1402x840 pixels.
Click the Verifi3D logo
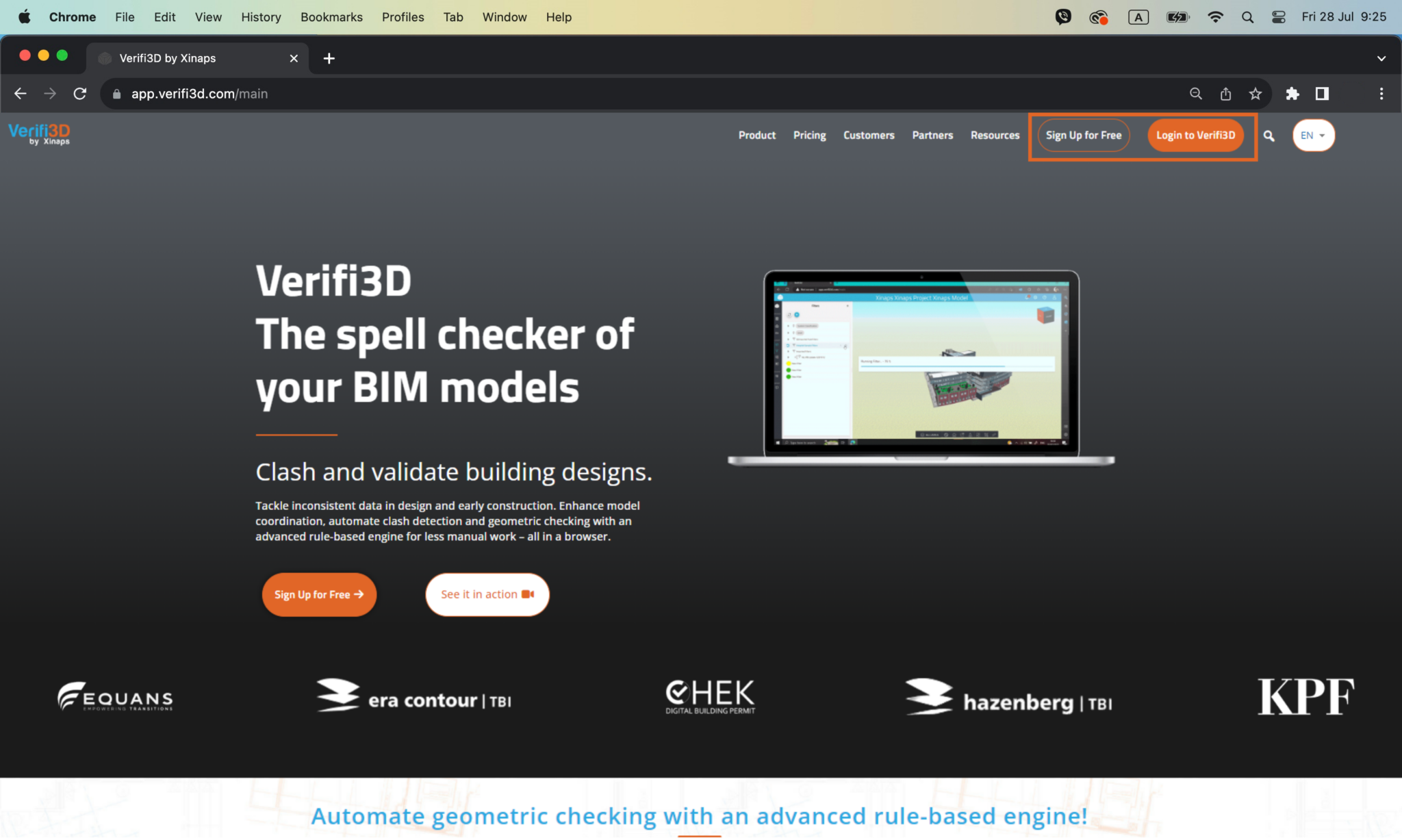pos(38,134)
